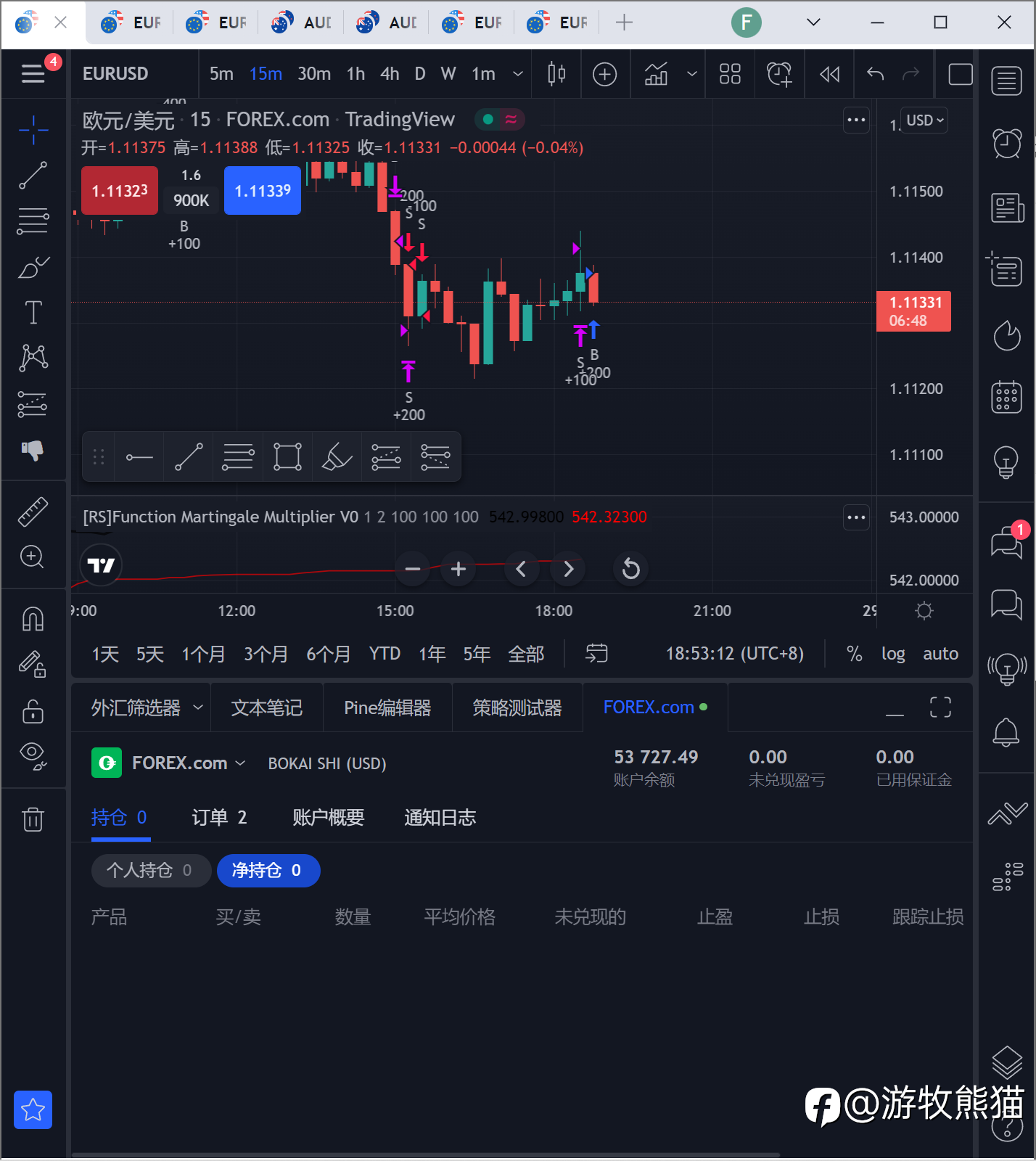The height and width of the screenshot is (1161, 1036).
Task: Toggle the magnet mode icon
Action: (33, 619)
